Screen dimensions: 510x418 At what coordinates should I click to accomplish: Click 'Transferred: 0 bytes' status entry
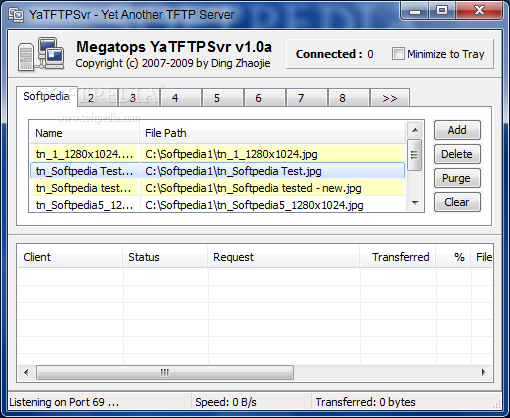pos(365,402)
